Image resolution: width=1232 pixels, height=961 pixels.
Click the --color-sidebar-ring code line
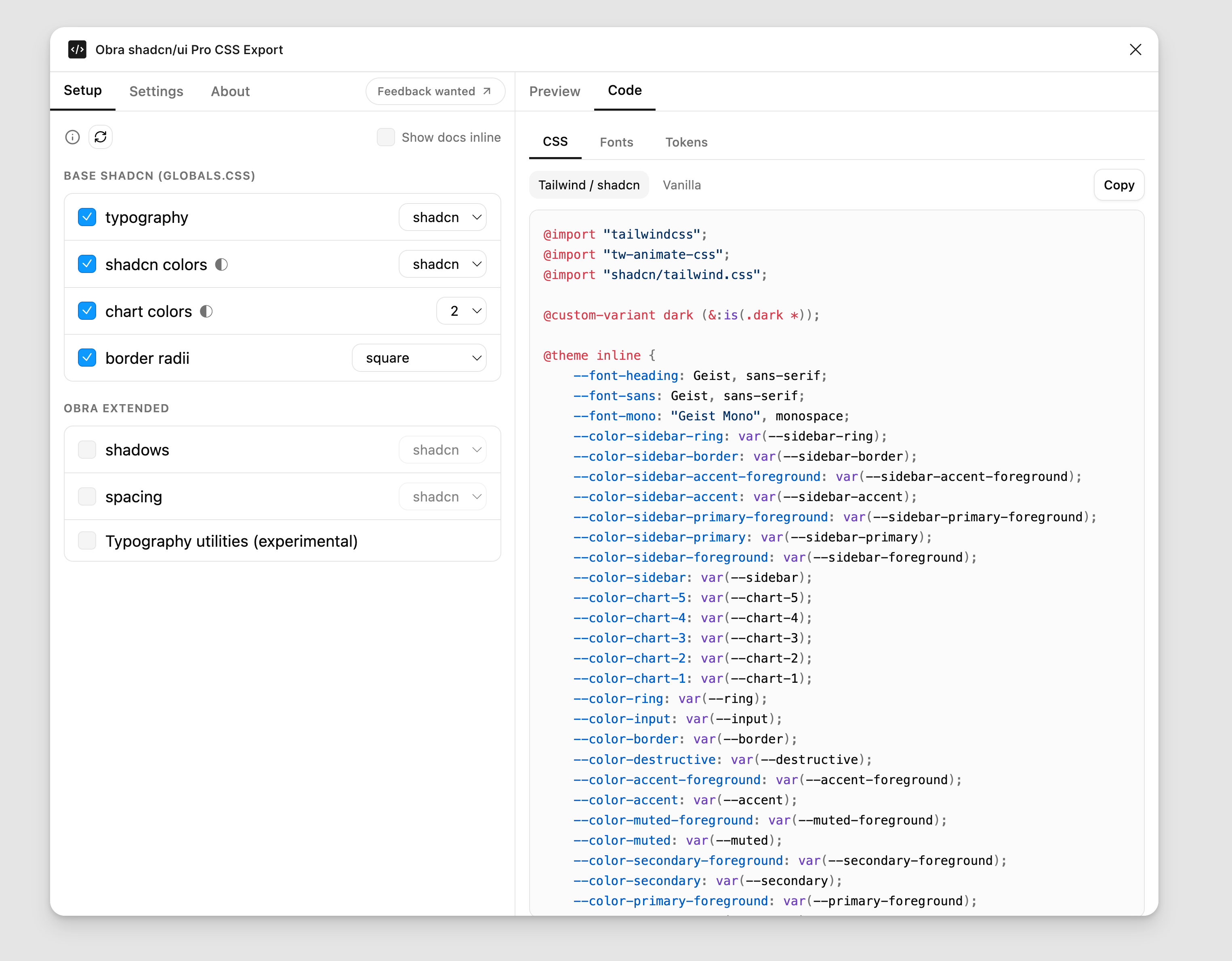pyautogui.click(x=730, y=436)
